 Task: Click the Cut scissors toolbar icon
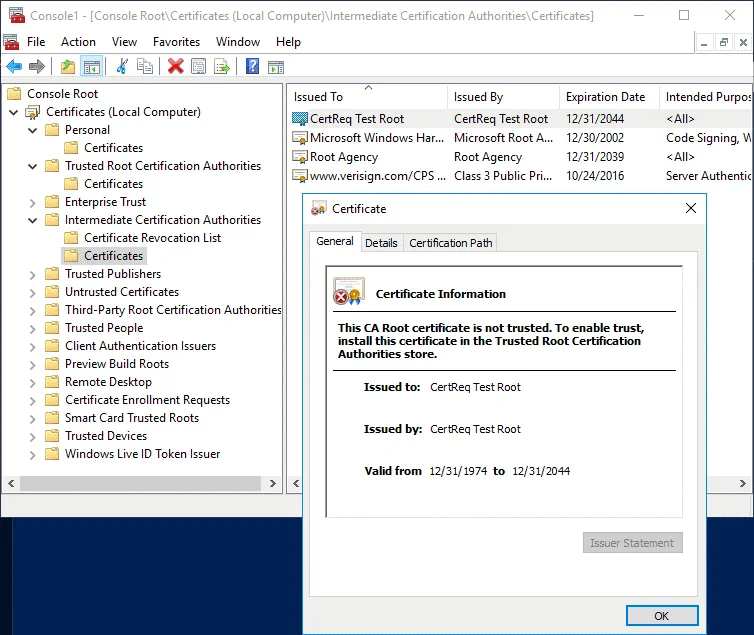coord(122,67)
